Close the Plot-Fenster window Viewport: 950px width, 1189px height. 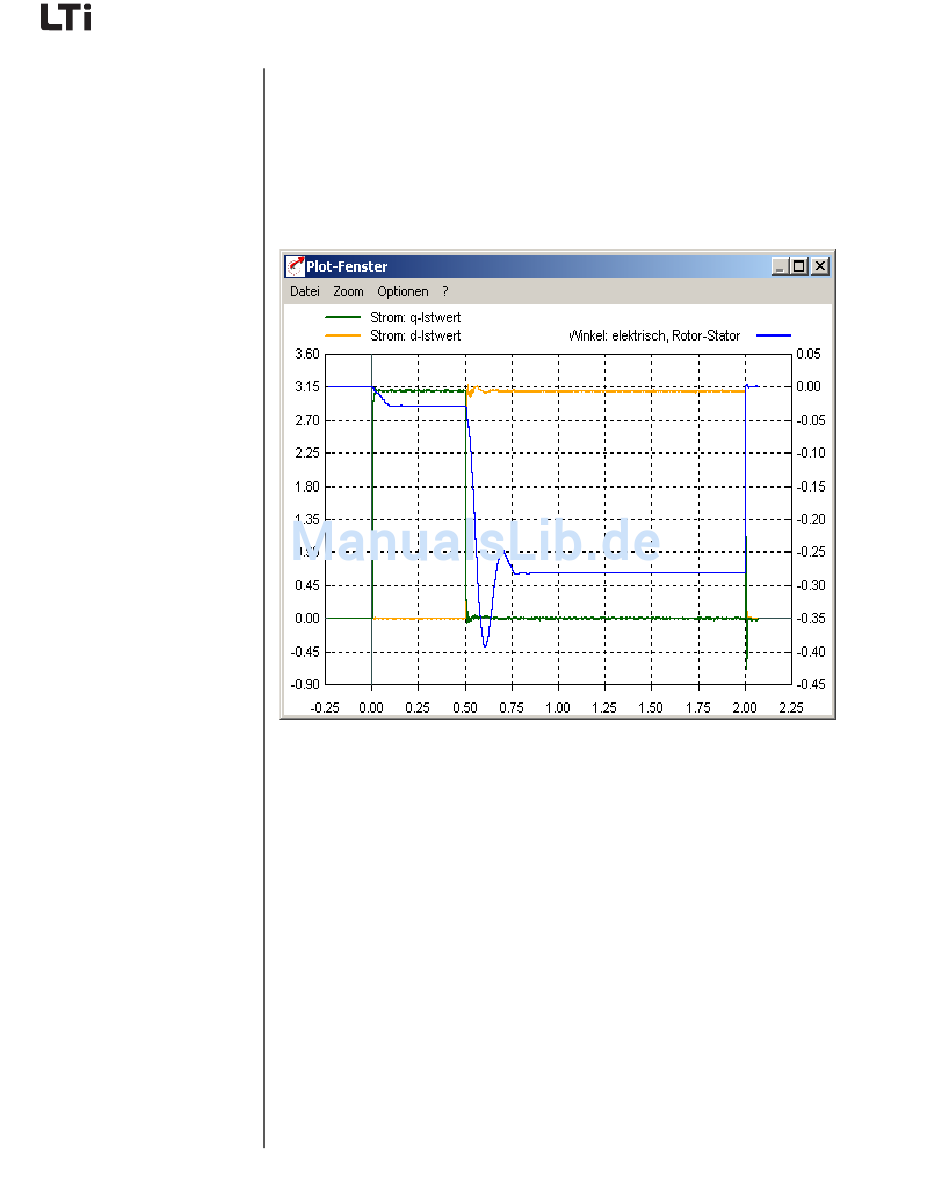click(x=820, y=266)
